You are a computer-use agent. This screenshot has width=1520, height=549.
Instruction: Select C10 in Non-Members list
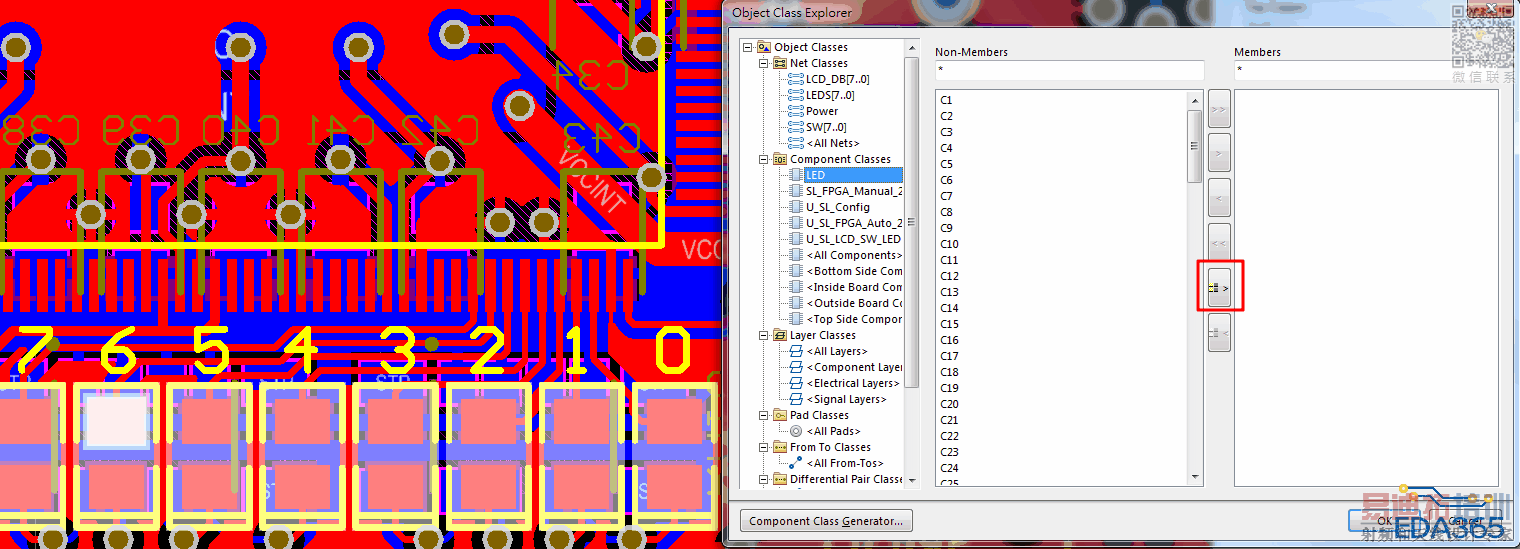(x=949, y=244)
